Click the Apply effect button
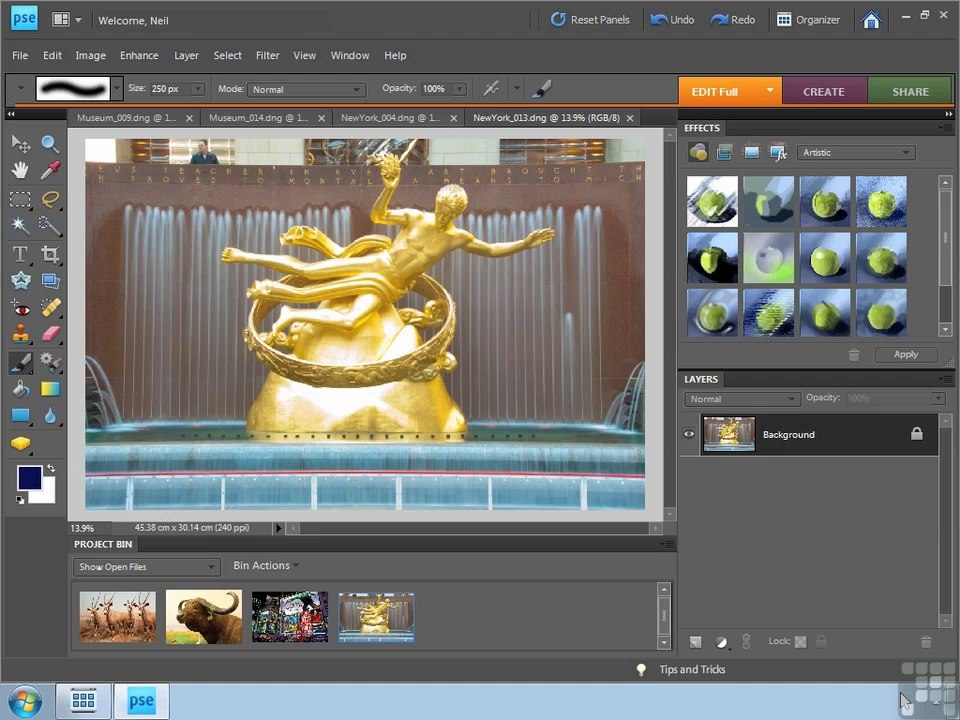The width and height of the screenshot is (960, 720). [x=906, y=354]
